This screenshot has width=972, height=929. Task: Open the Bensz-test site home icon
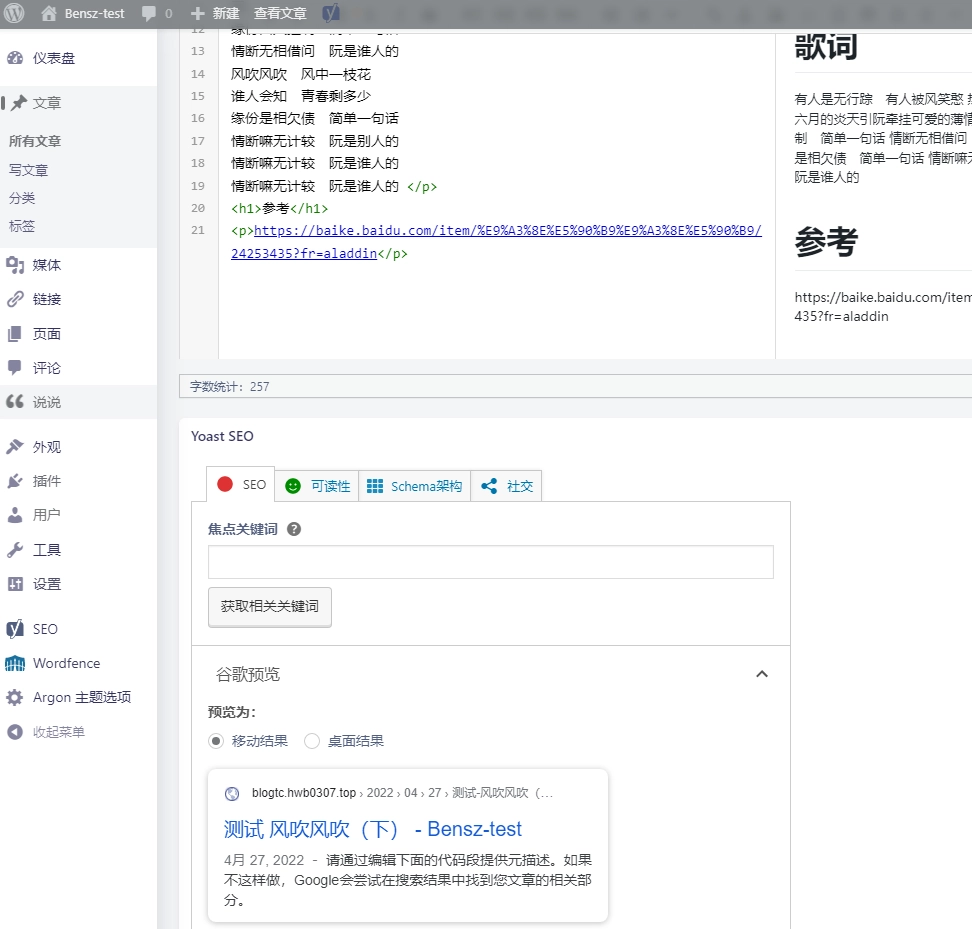(x=48, y=13)
